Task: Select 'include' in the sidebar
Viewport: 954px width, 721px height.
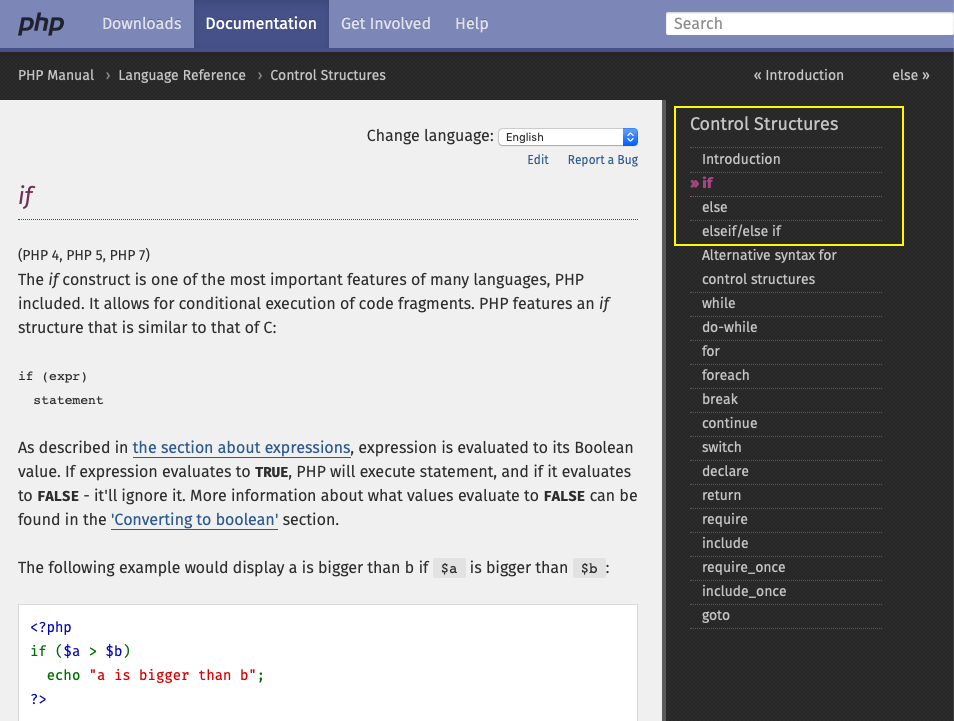Action: click(x=725, y=543)
